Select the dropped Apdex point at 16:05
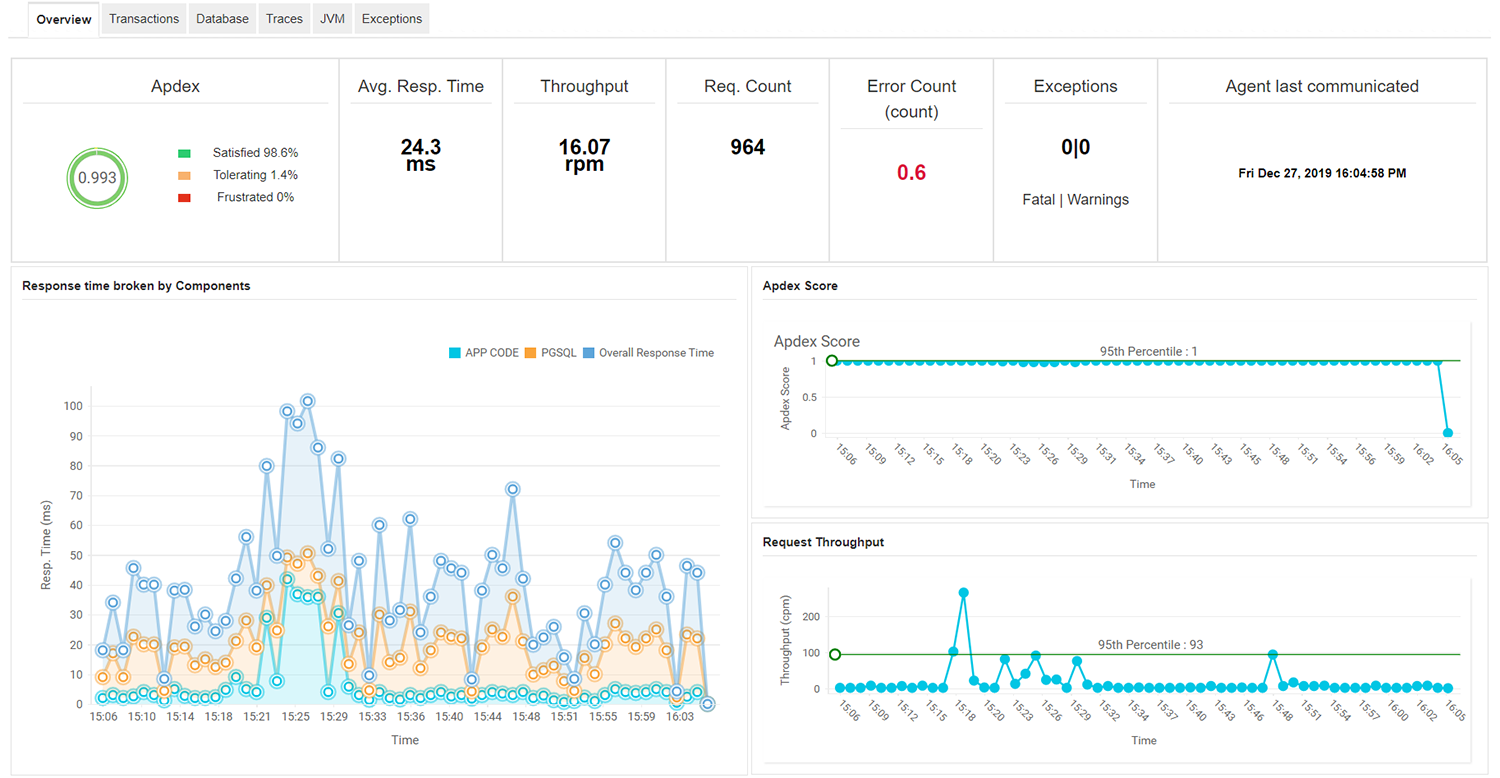Image resolution: width=1500 pixels, height=778 pixels. (x=1448, y=433)
